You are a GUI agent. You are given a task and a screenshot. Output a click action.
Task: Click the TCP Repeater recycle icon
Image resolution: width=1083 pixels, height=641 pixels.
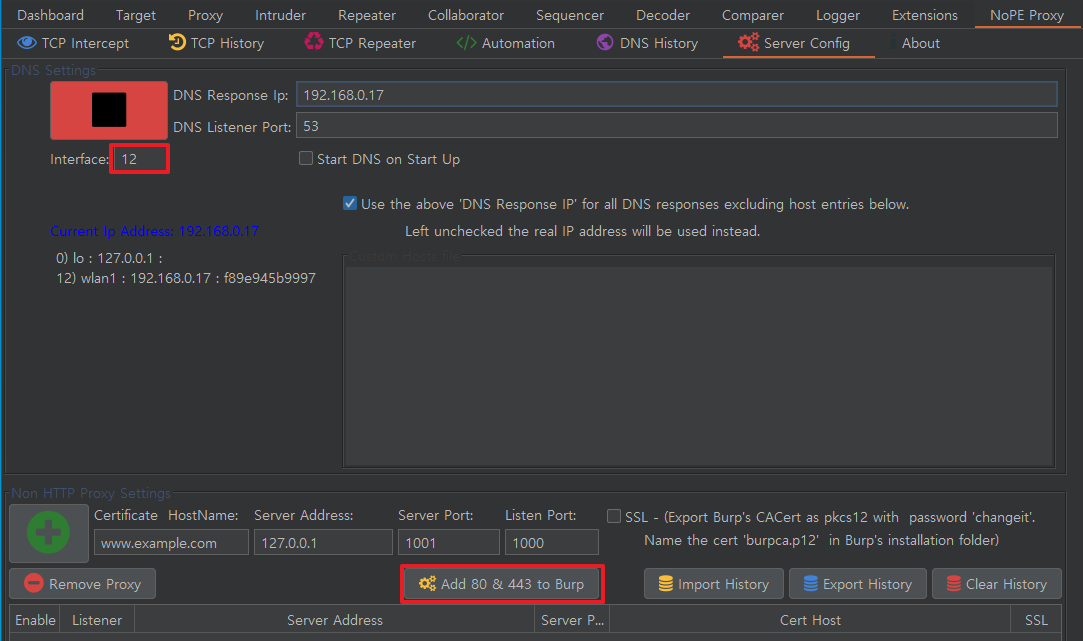(x=314, y=42)
